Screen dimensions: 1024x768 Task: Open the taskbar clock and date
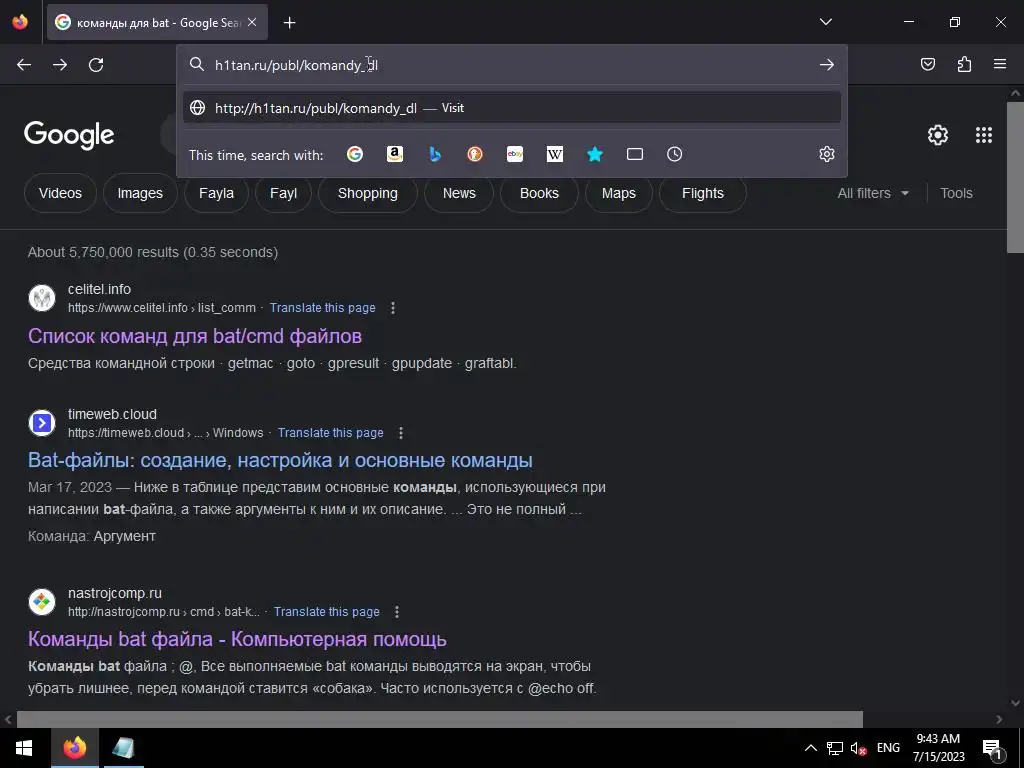[938, 748]
